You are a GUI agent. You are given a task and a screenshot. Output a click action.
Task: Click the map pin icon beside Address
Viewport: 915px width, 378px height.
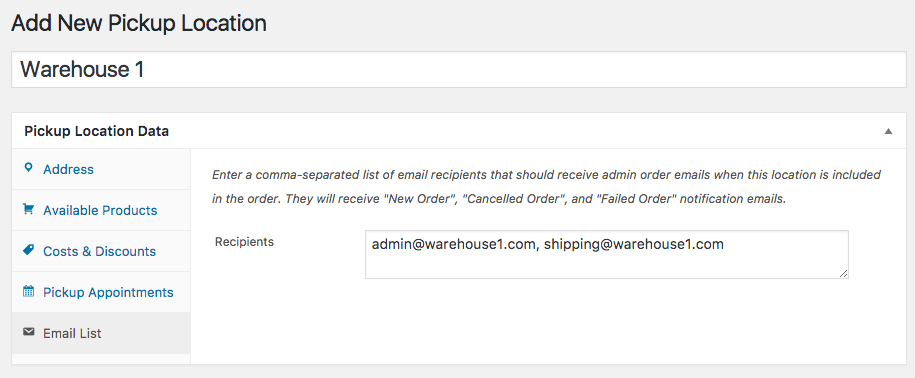point(27,169)
